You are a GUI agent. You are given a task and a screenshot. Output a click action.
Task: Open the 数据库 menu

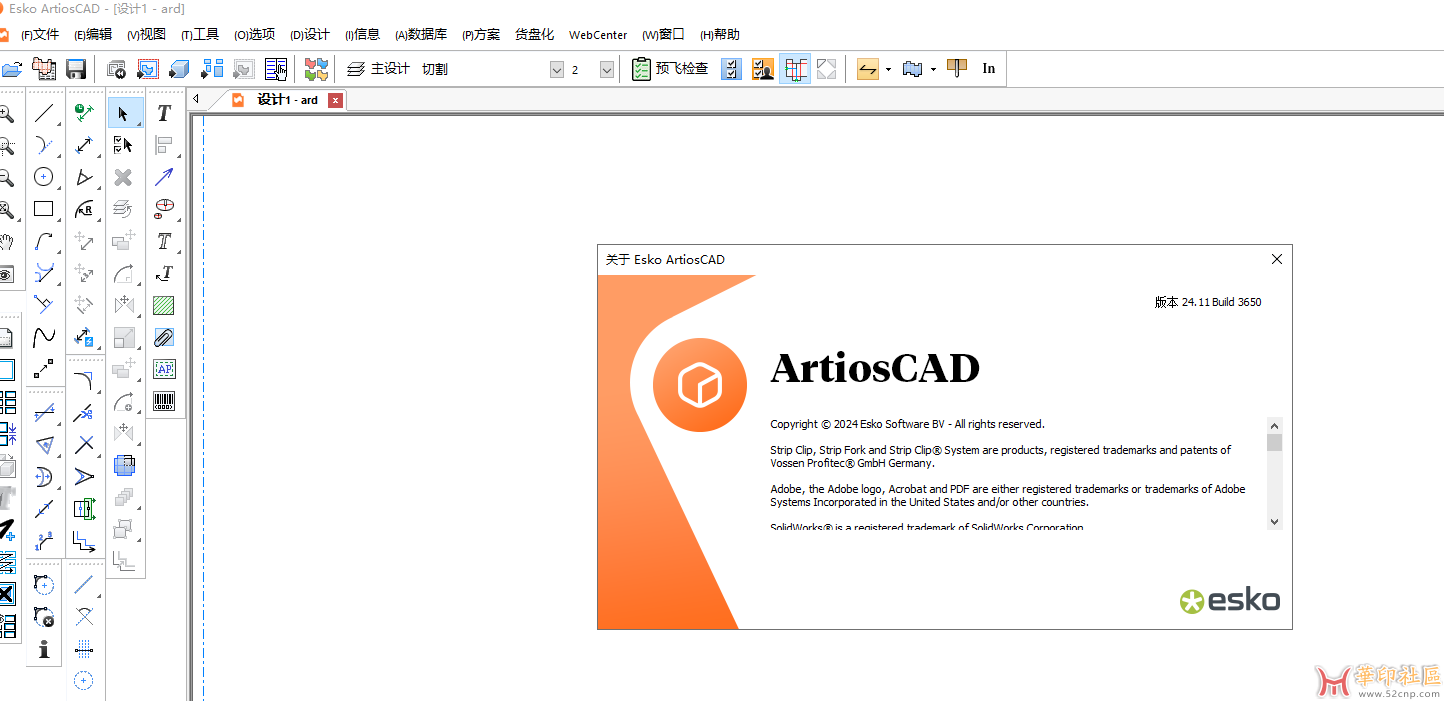pyautogui.click(x=421, y=34)
